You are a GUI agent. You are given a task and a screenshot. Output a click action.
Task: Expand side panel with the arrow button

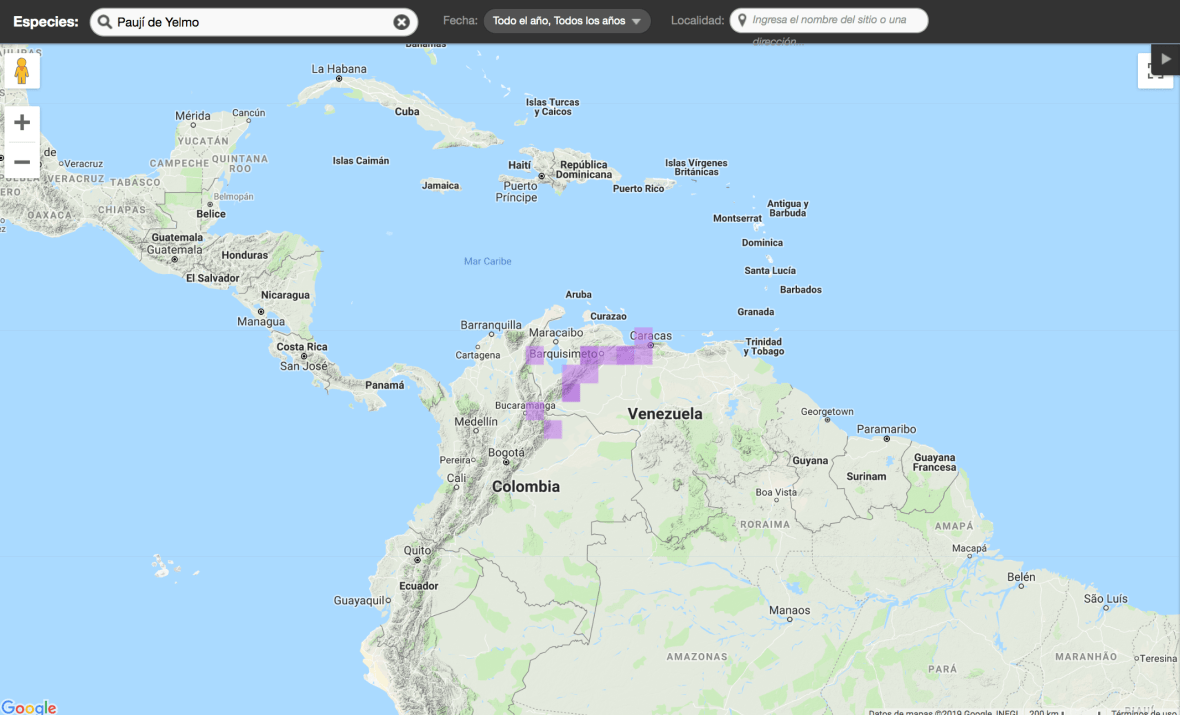[1166, 59]
